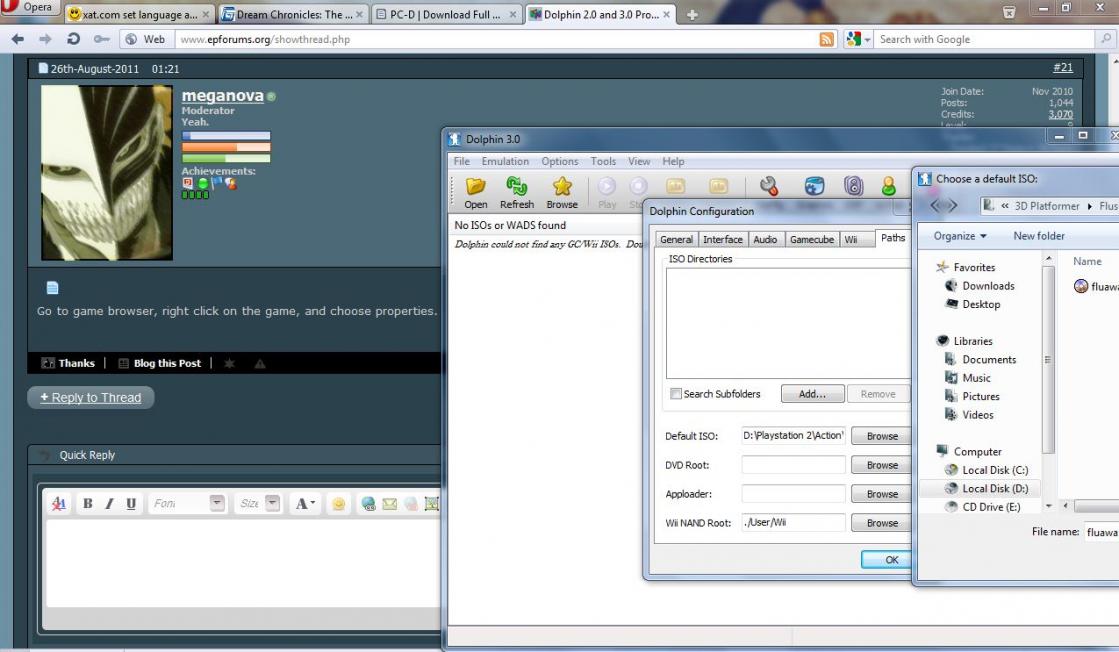The height and width of the screenshot is (652, 1119).
Task: Click Browse button for Apploader
Action: (x=882, y=494)
